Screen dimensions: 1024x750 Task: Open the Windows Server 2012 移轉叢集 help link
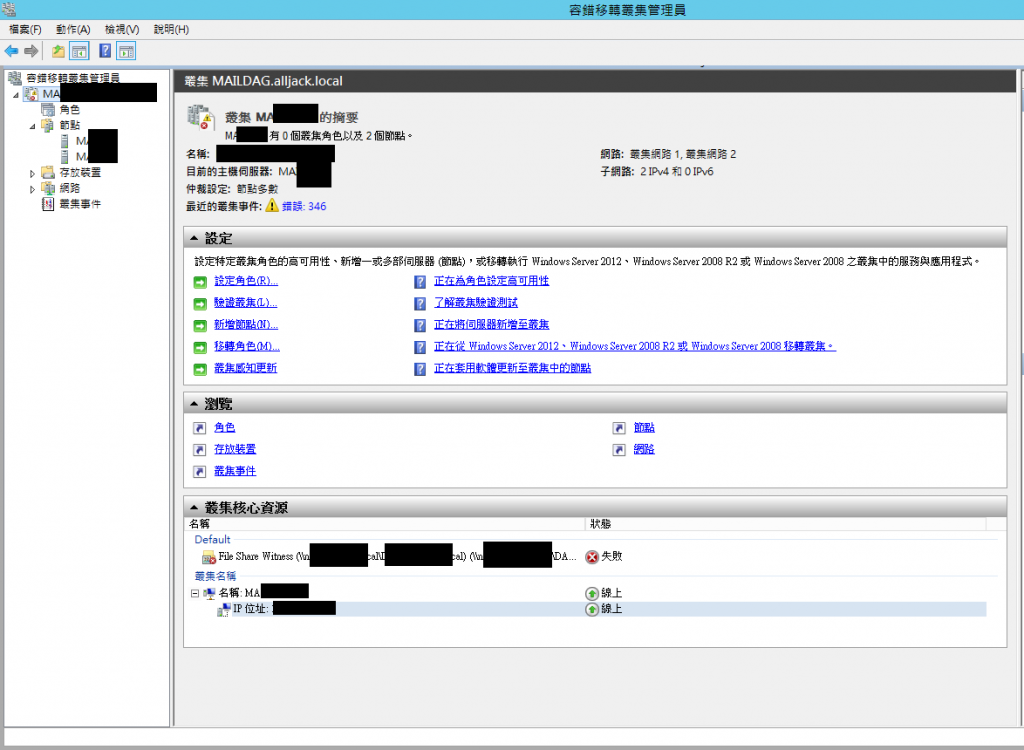(x=635, y=346)
